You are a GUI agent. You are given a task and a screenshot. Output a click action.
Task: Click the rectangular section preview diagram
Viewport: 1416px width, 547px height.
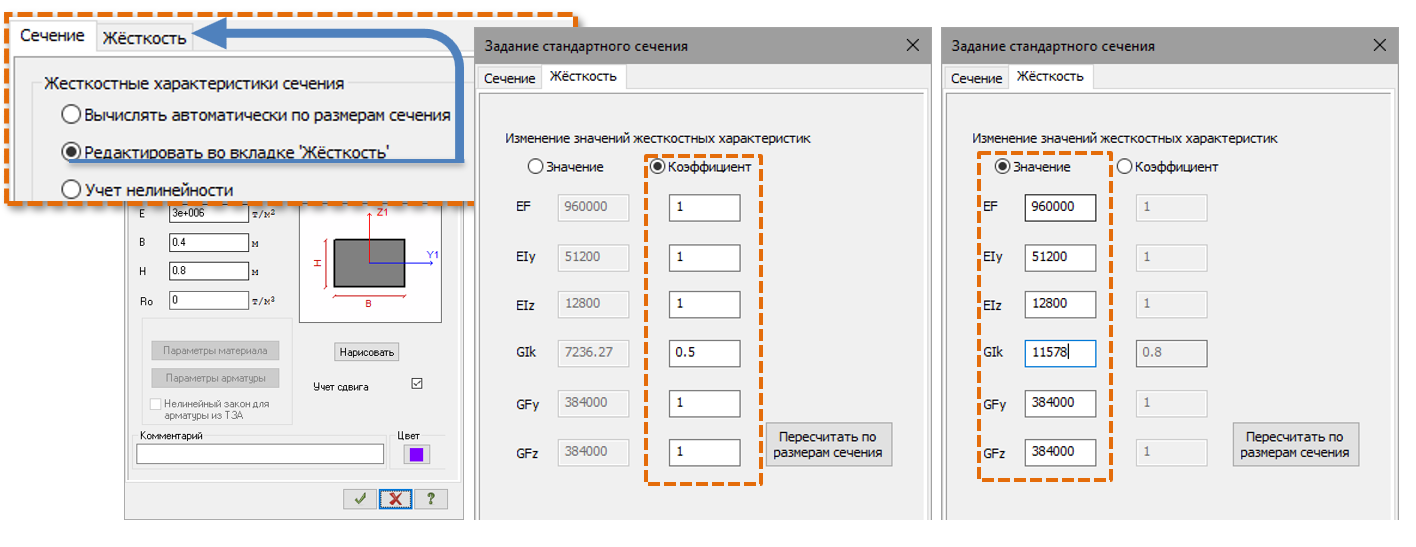pyautogui.click(x=369, y=264)
